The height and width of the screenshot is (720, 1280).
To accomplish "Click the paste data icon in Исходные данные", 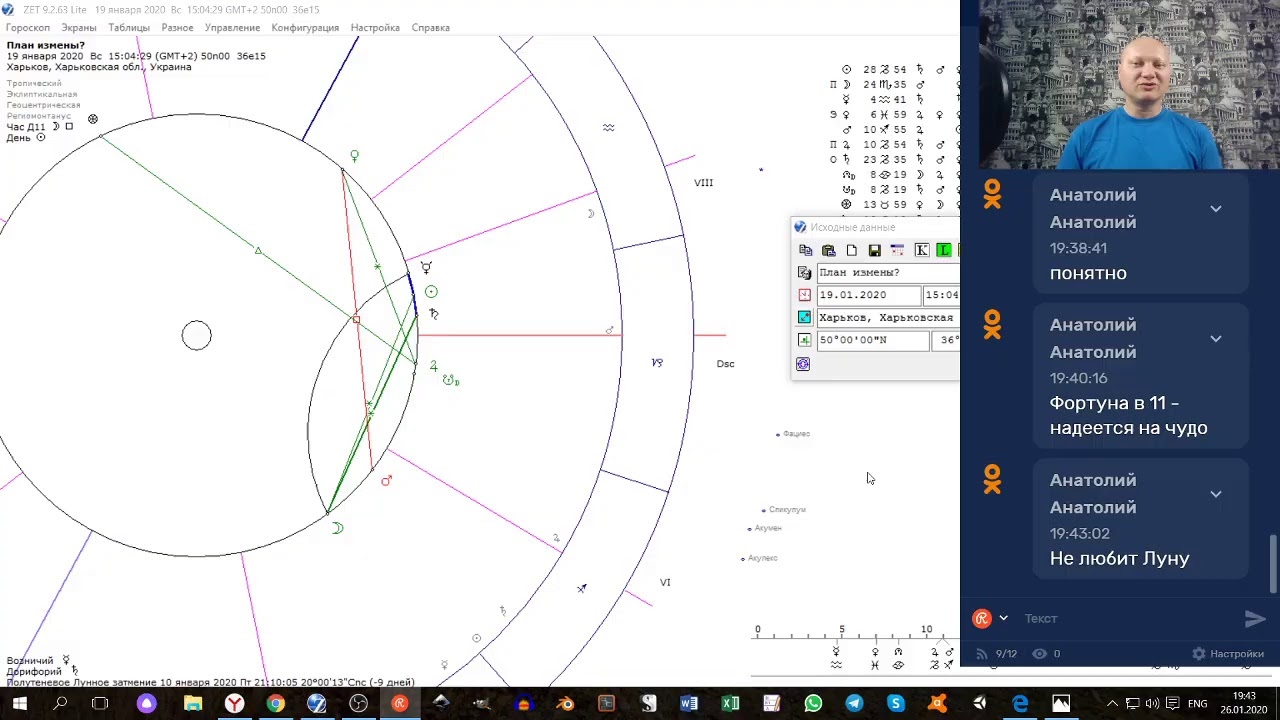I will [x=829, y=250].
